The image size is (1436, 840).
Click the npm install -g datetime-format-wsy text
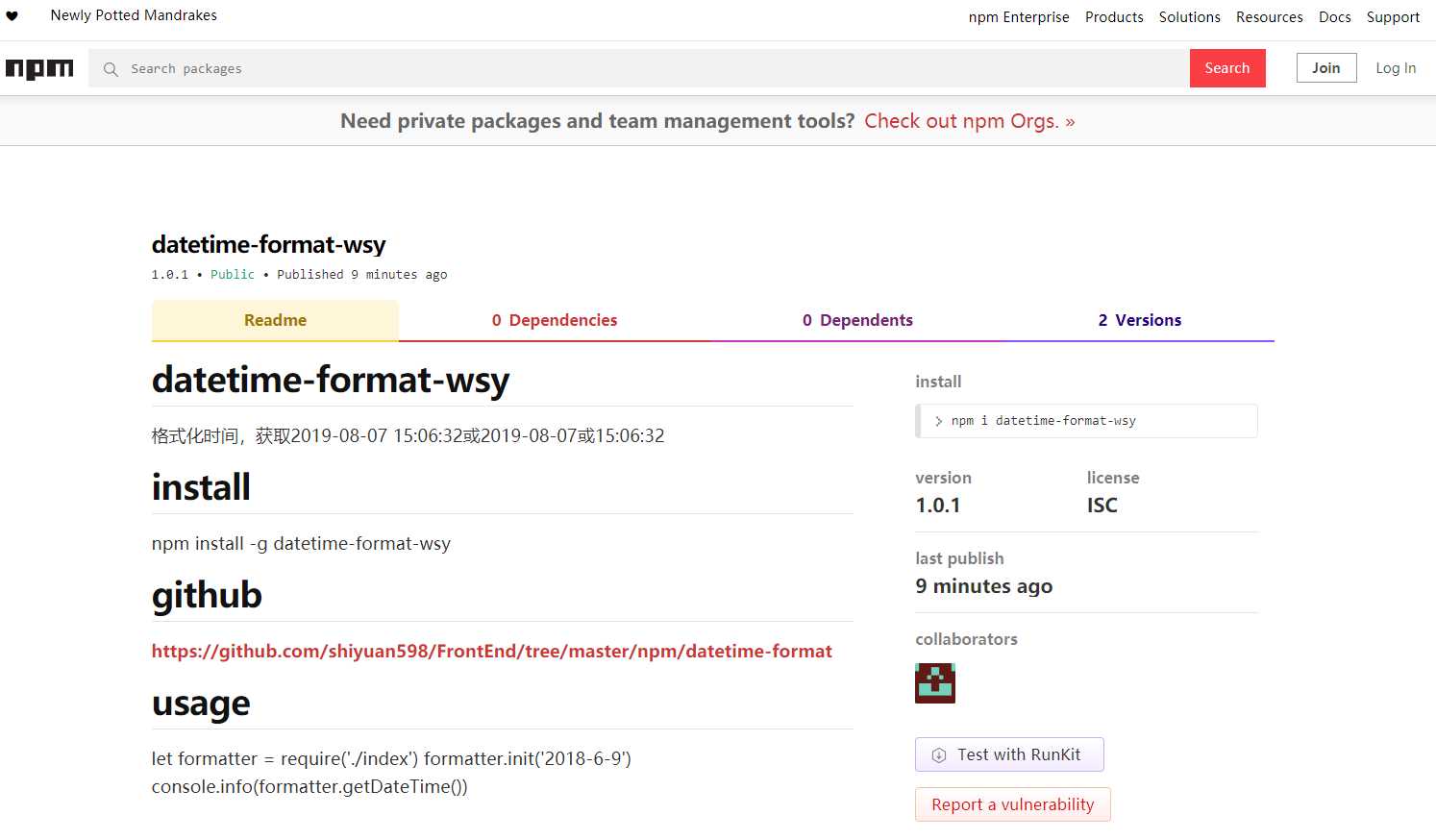click(x=301, y=544)
